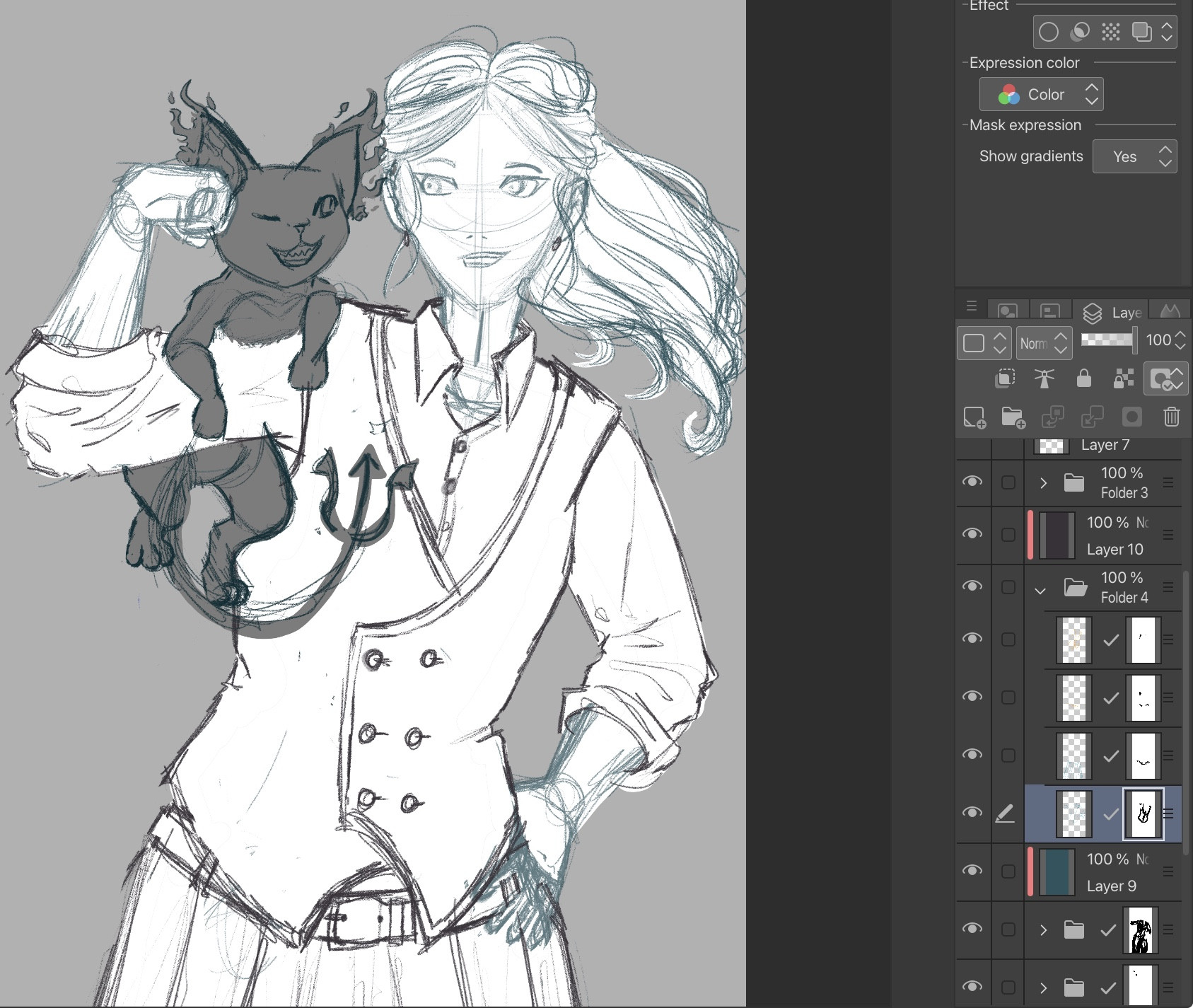
Task: Toggle Clip to Layer Below icon
Action: pos(1005,378)
